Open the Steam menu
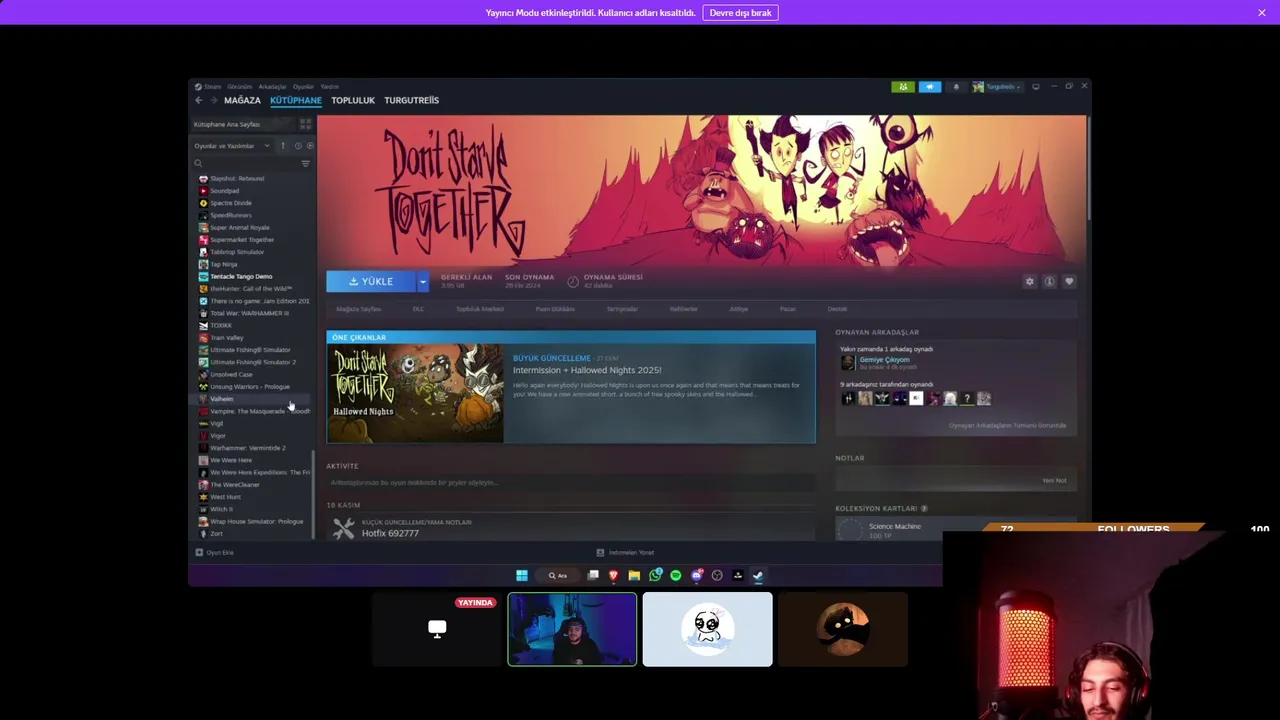 click(x=209, y=87)
